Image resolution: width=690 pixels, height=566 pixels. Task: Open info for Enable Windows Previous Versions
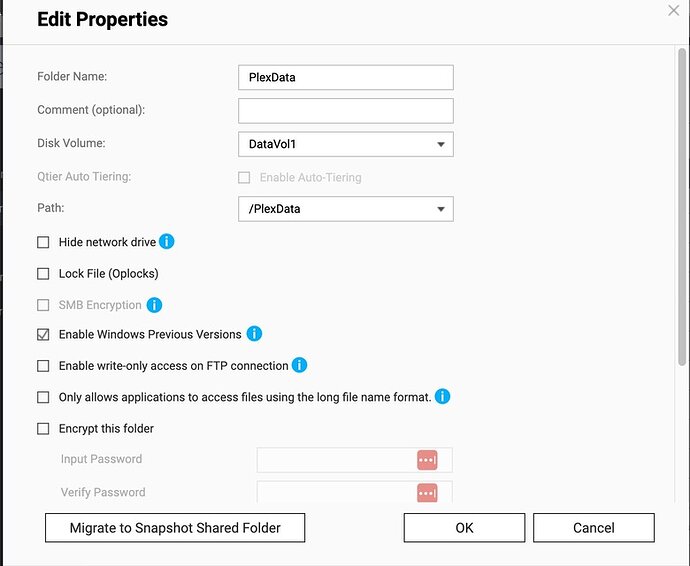click(x=254, y=334)
